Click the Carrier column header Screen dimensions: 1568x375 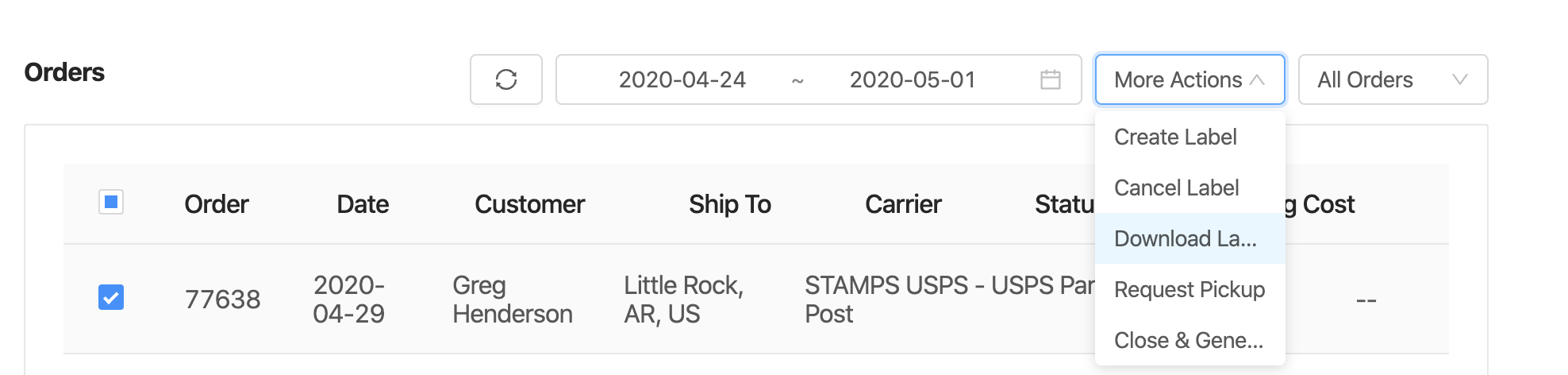[903, 204]
